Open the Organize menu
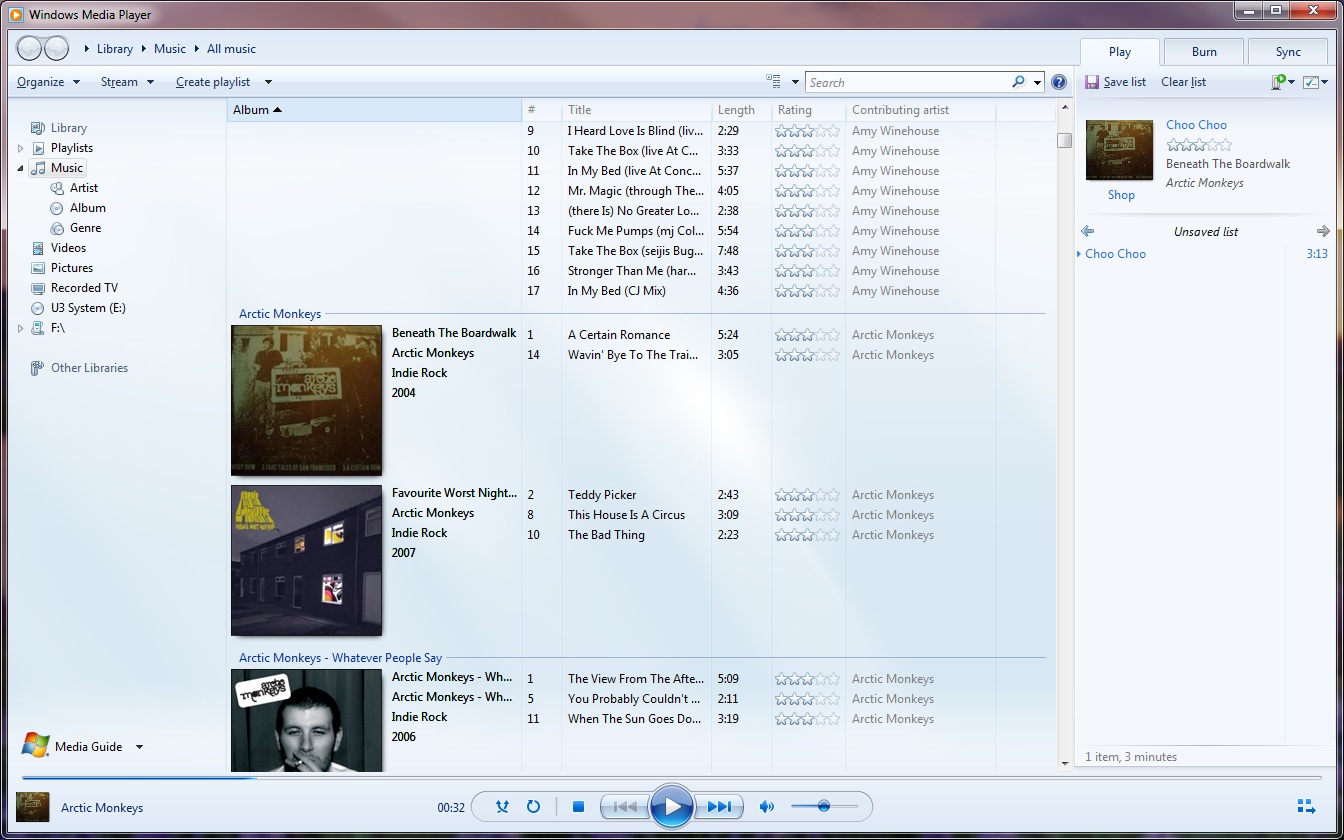 (48, 82)
